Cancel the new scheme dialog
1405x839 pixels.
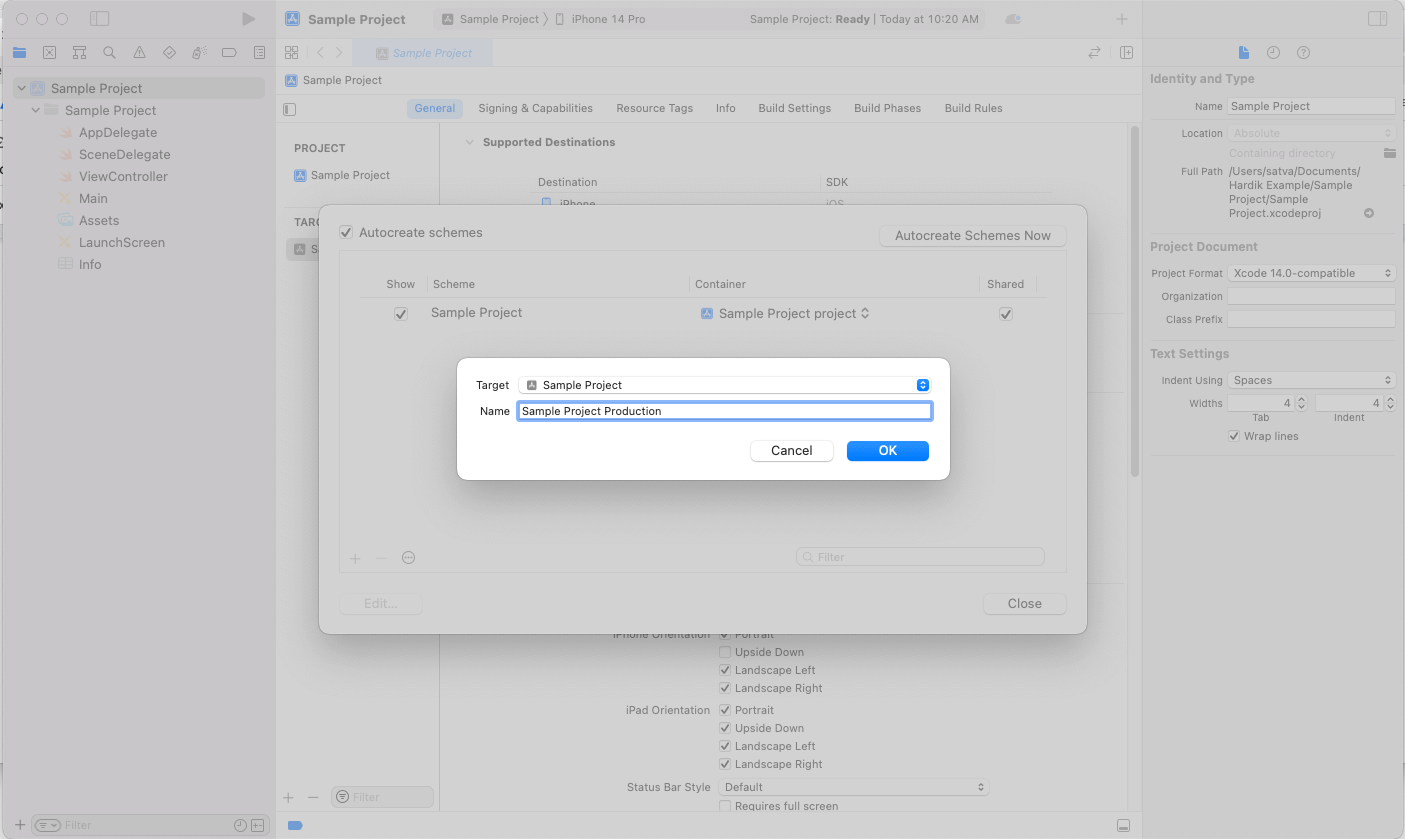click(x=791, y=451)
